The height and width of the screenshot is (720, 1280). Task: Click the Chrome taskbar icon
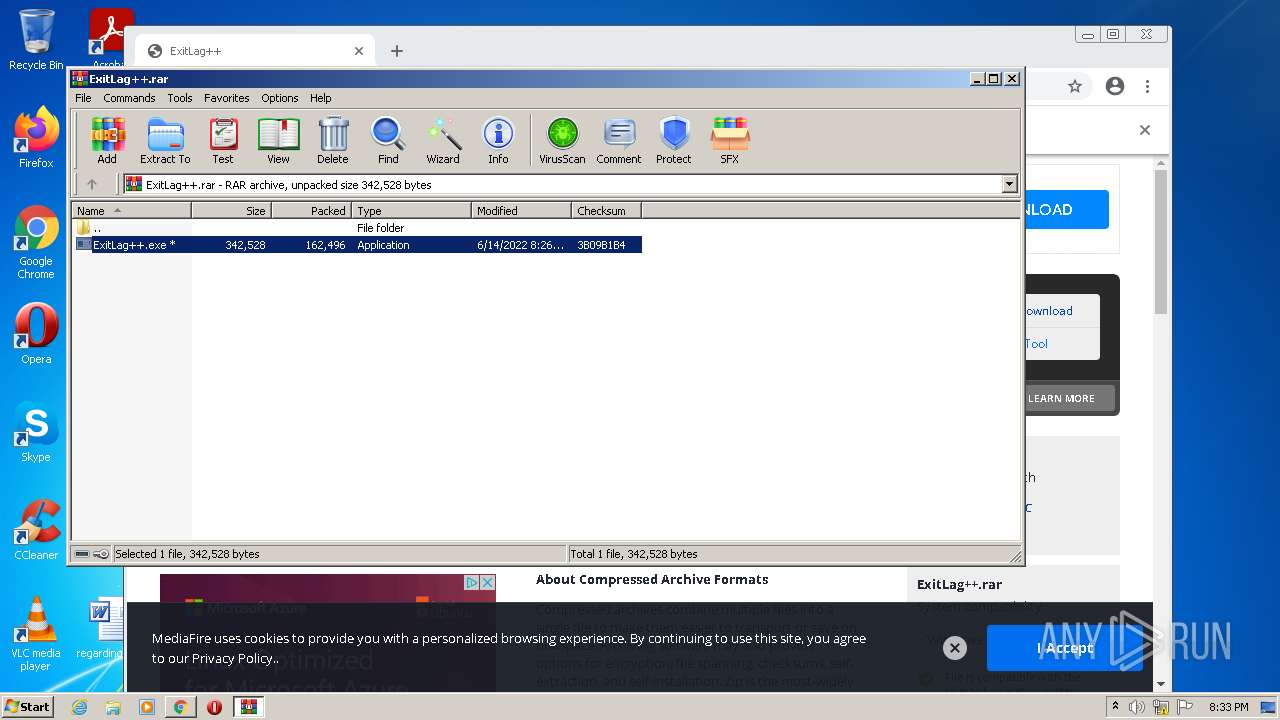coord(180,707)
